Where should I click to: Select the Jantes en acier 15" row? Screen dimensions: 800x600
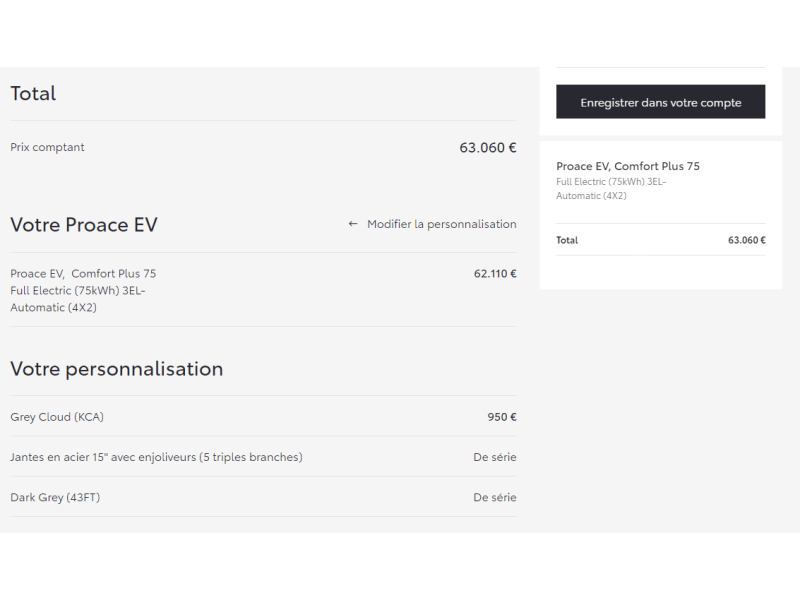coord(263,457)
